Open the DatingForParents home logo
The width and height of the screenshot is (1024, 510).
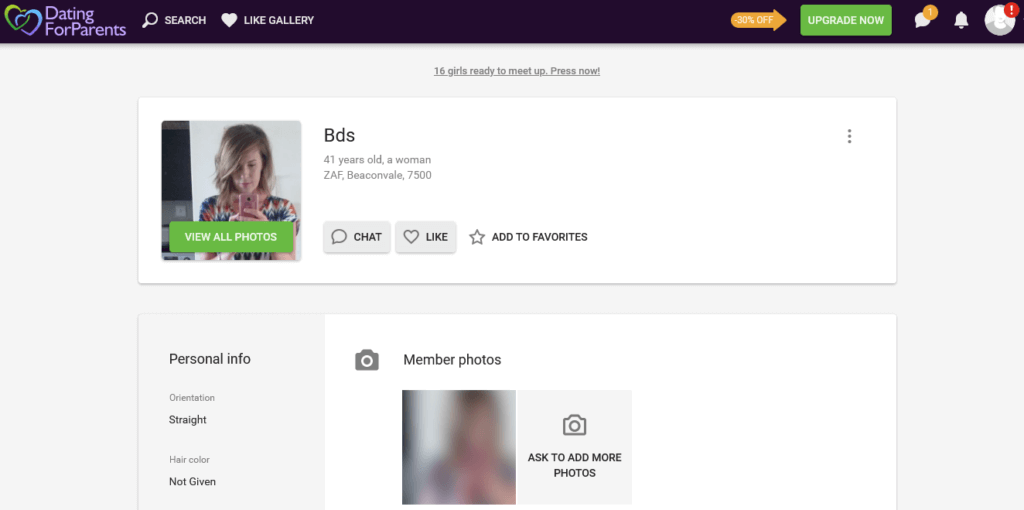pyautogui.click(x=65, y=20)
